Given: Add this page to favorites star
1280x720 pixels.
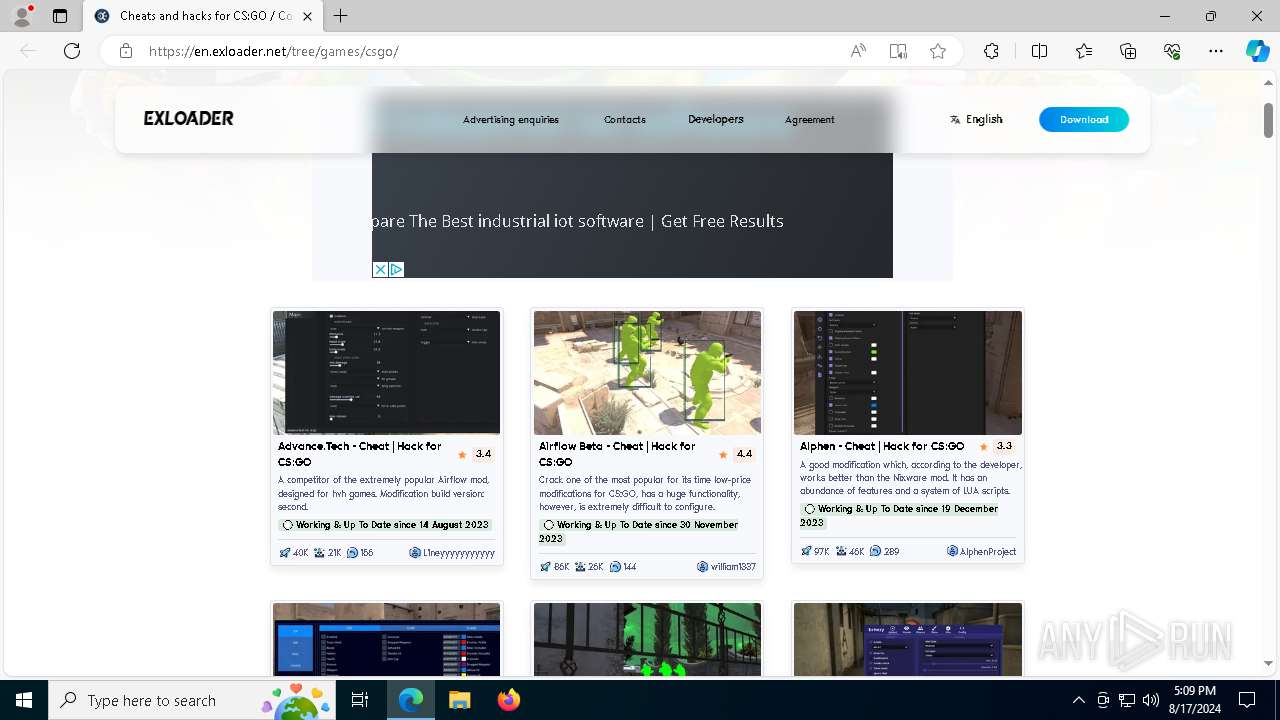Looking at the screenshot, I should click(938, 51).
